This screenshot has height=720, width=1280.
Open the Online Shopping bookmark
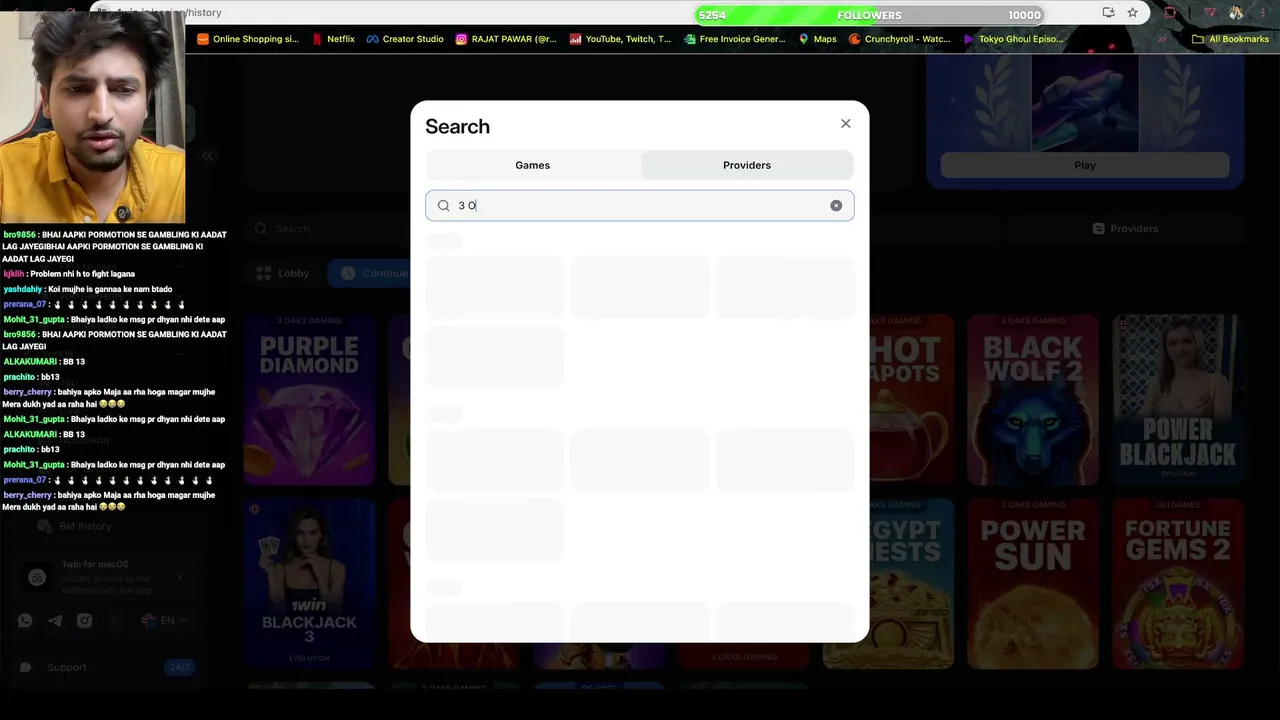(248, 39)
